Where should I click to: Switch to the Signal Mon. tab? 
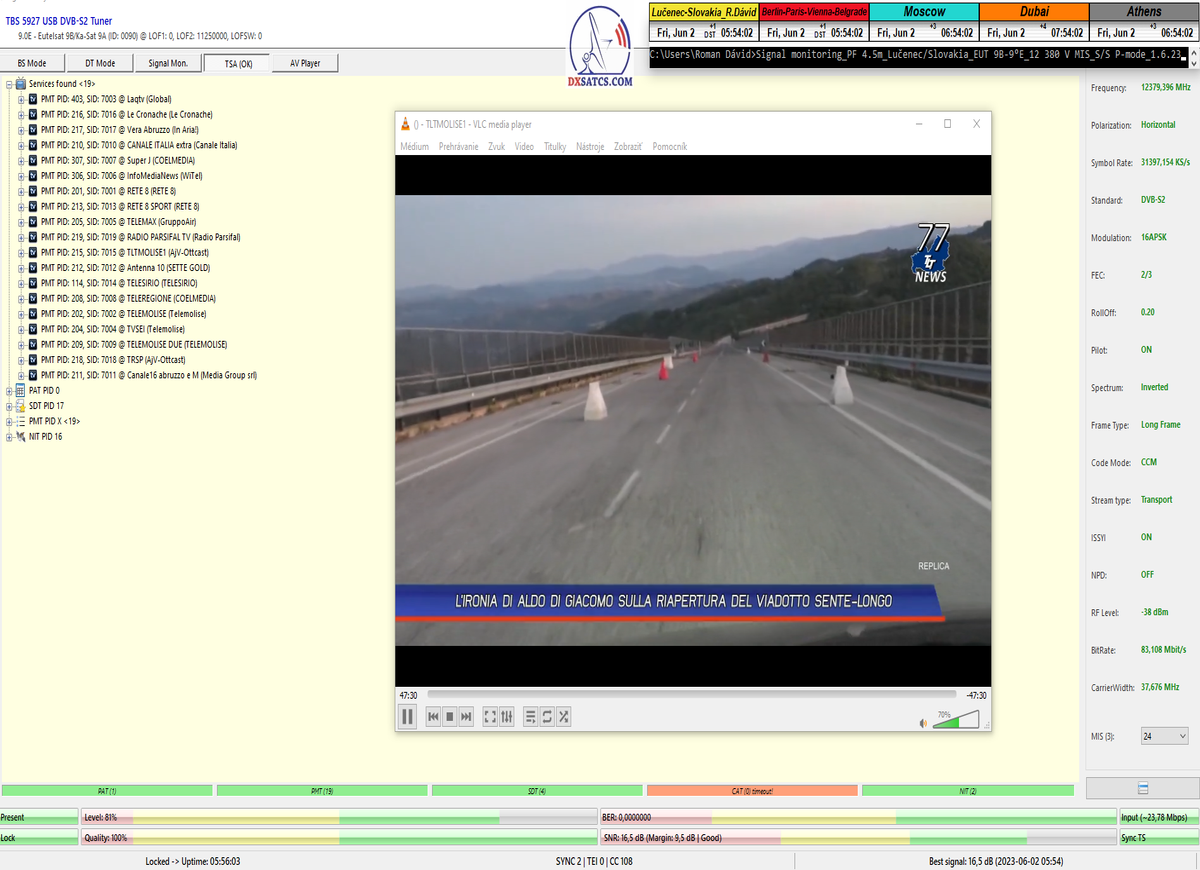pos(167,63)
